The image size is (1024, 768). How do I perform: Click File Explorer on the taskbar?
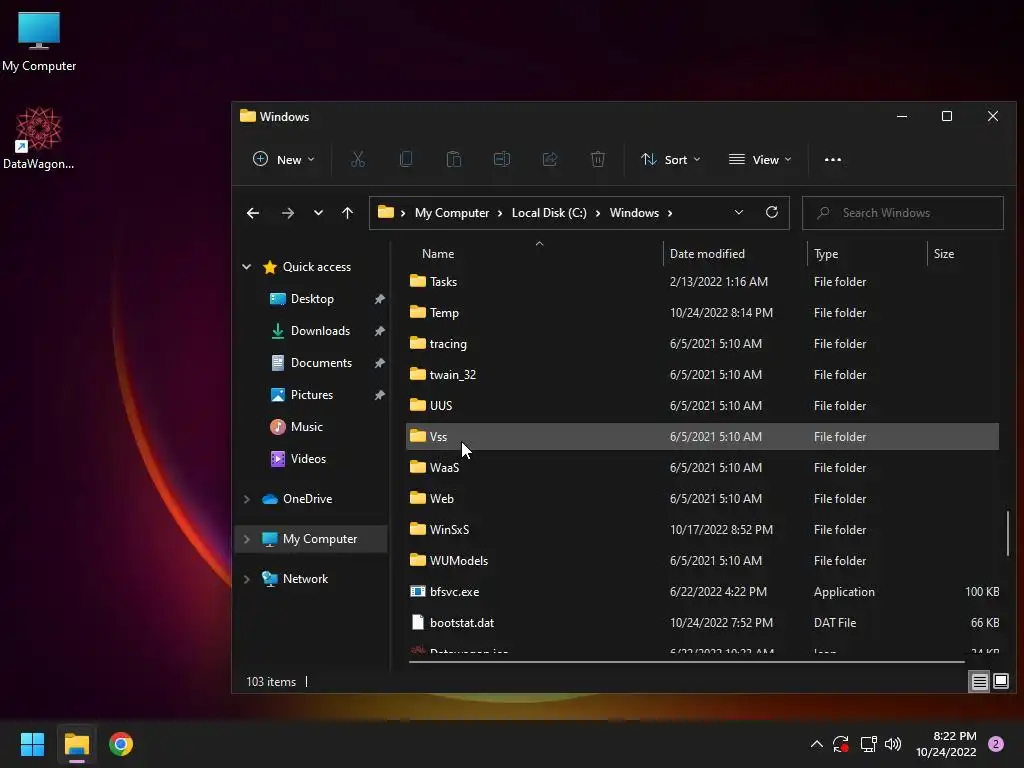point(77,744)
